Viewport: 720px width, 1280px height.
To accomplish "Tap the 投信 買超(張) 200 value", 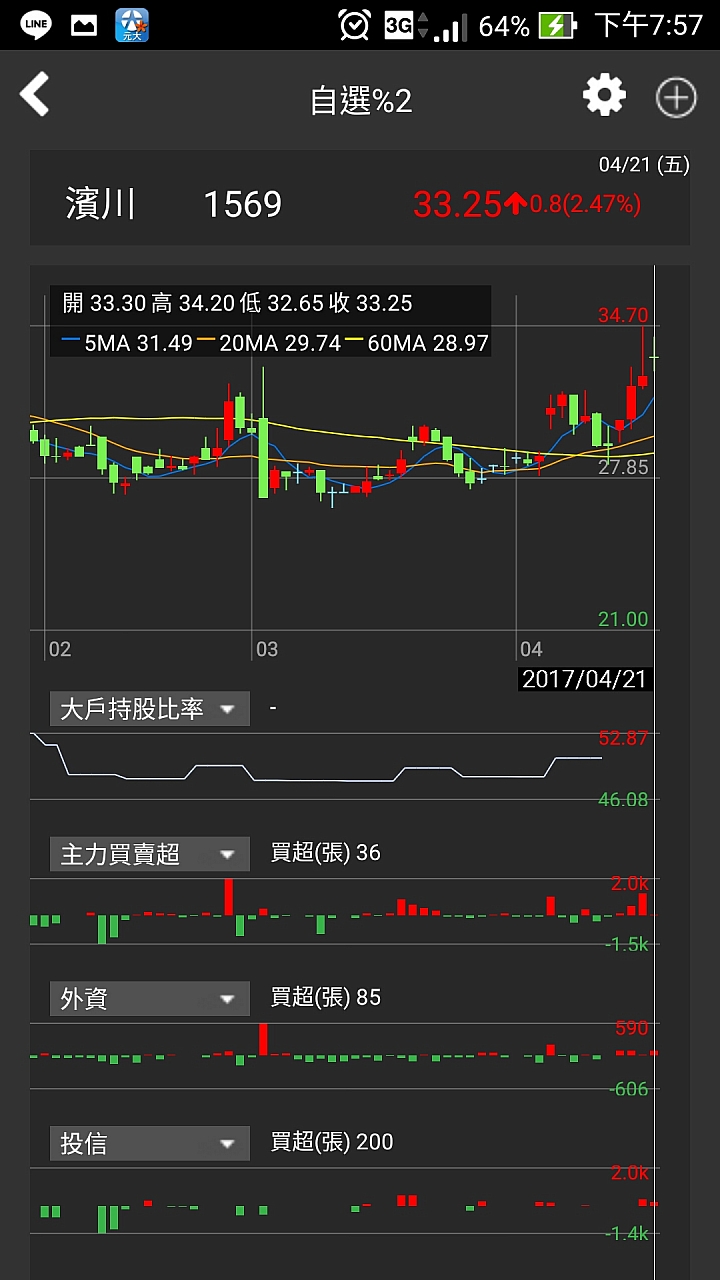I will click(x=332, y=1142).
